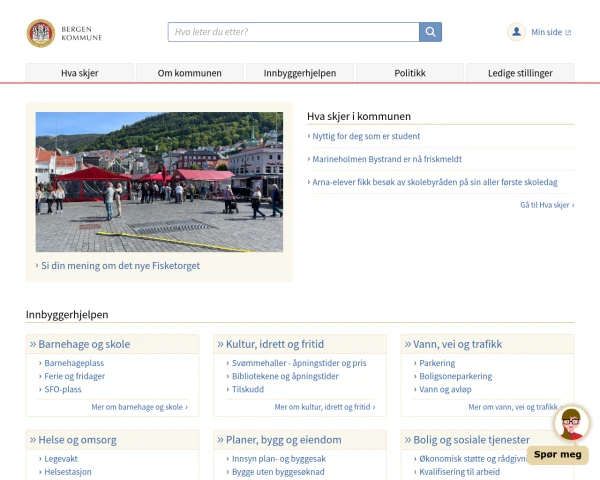
Task: Click the double chevron before Helse og omsorg
Action: click(33, 440)
